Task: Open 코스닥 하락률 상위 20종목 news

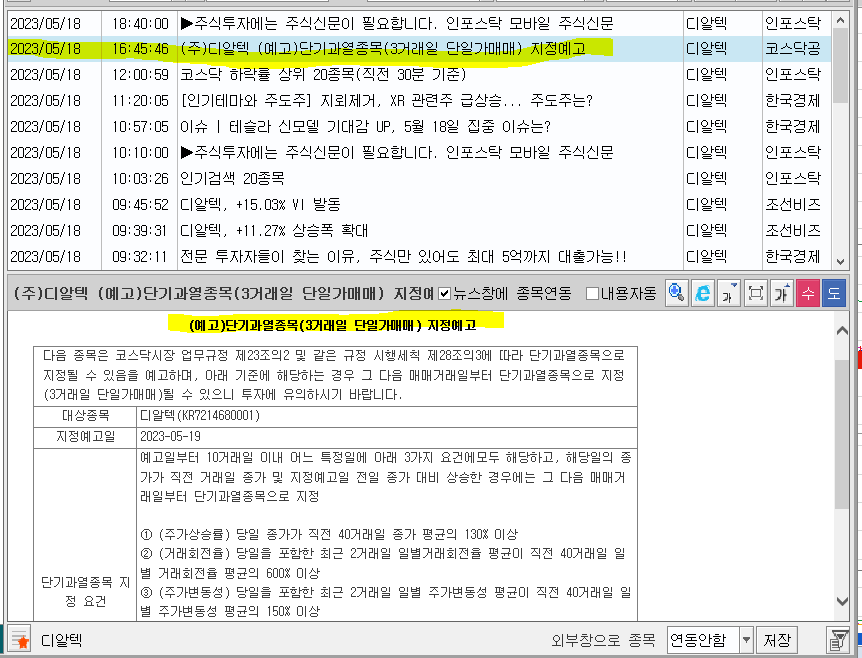Action: click(419, 75)
